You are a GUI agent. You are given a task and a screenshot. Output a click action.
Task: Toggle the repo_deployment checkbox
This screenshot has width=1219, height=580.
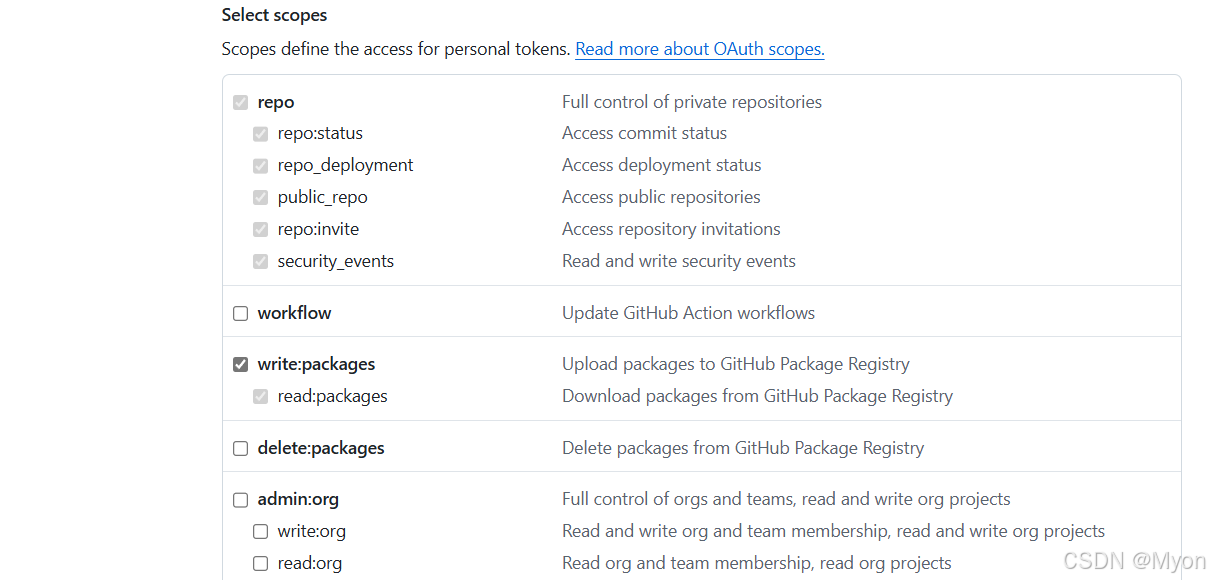pos(260,165)
